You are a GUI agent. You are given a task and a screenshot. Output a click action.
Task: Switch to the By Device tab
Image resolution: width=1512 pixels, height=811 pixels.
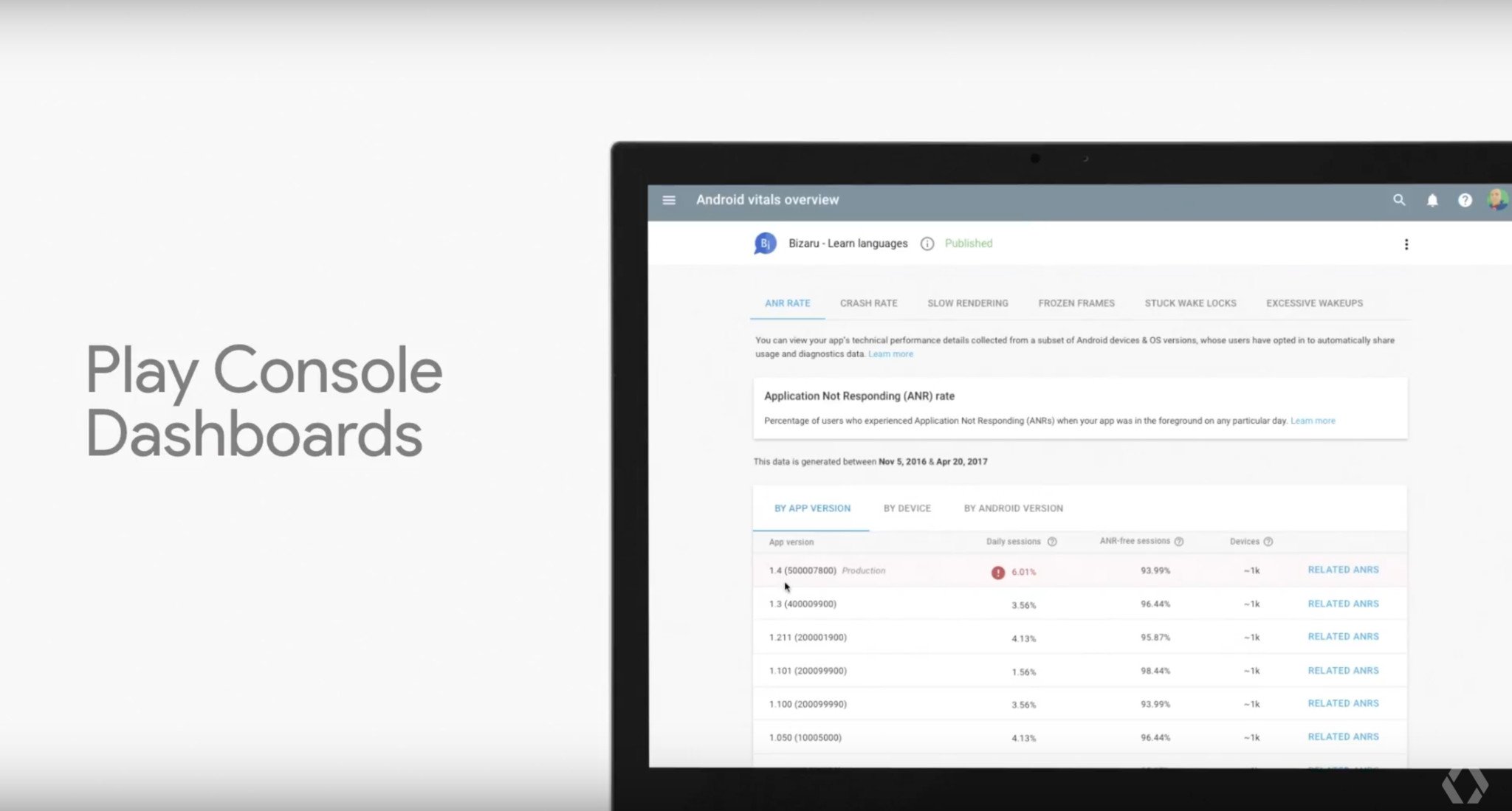(x=907, y=508)
